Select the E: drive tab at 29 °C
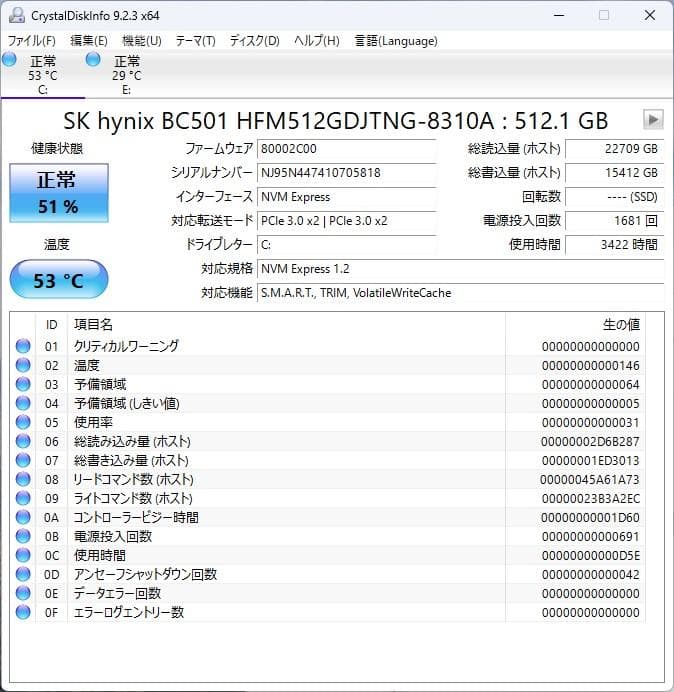 (126, 75)
